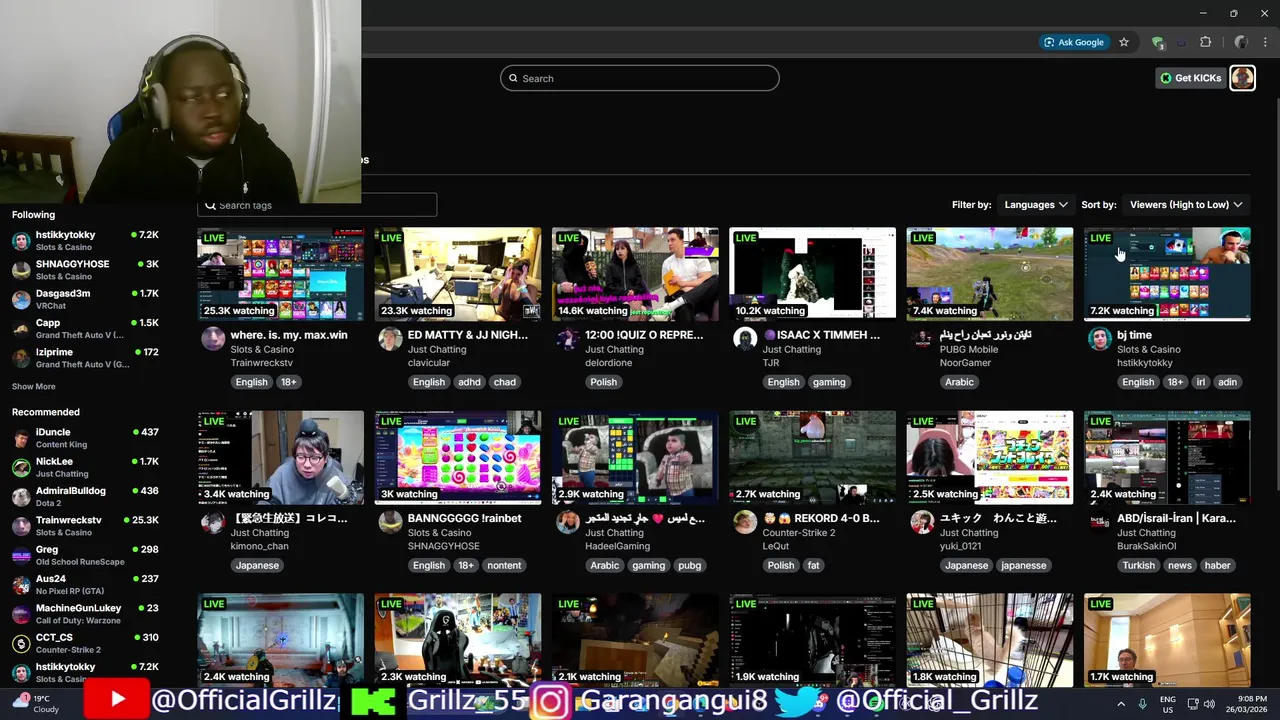1280x720 pixels.
Task: Click the Greg channel avatar in sidebar
Action: pos(21,555)
